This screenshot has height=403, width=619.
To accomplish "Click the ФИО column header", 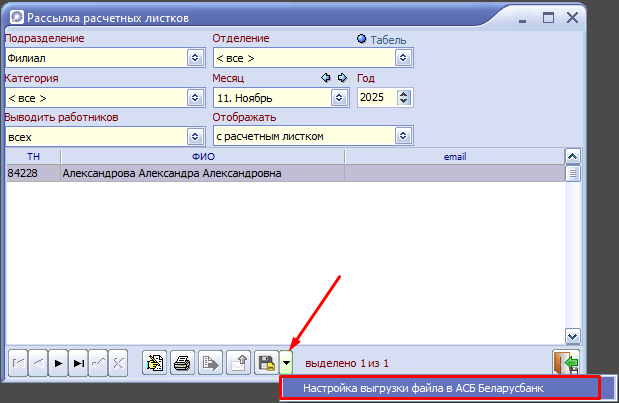I will pyautogui.click(x=202, y=157).
